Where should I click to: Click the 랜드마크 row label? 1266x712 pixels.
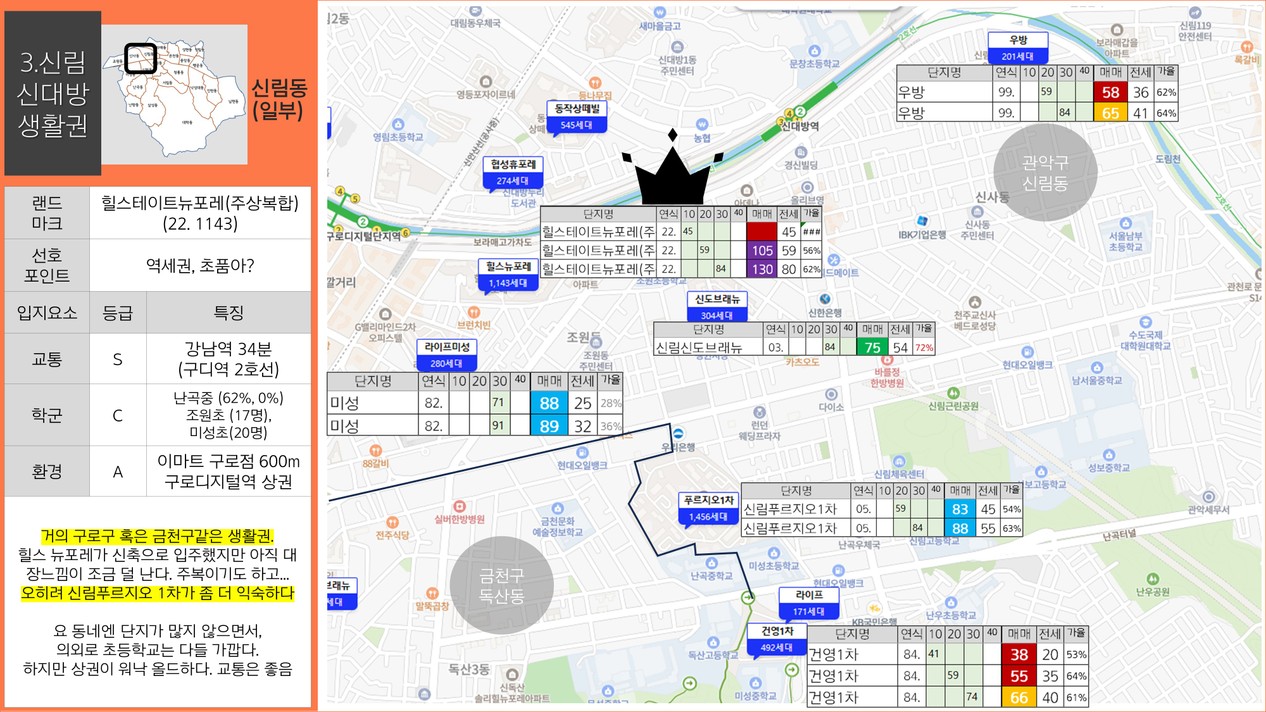click(46, 212)
